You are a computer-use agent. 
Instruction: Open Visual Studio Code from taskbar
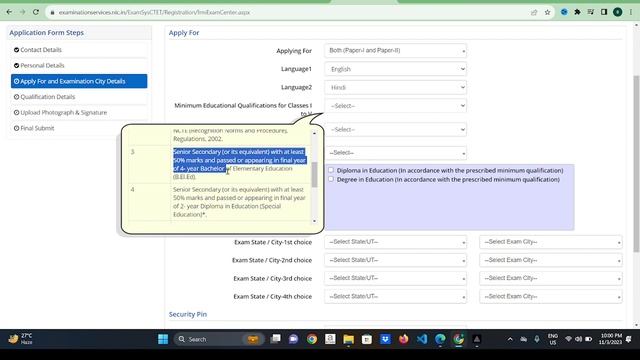[422, 339]
